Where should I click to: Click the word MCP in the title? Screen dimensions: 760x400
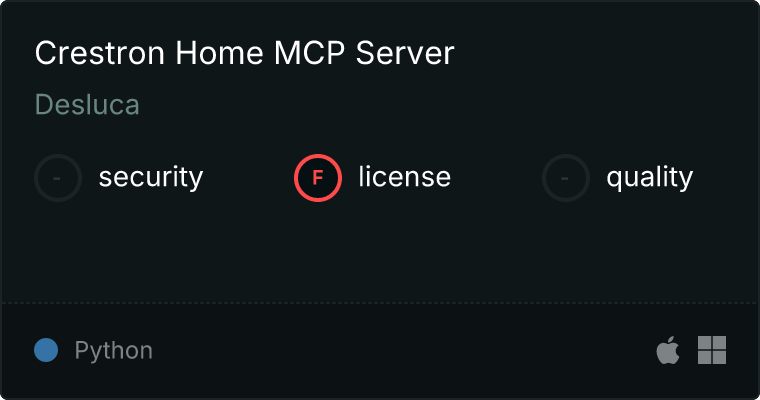pos(310,53)
